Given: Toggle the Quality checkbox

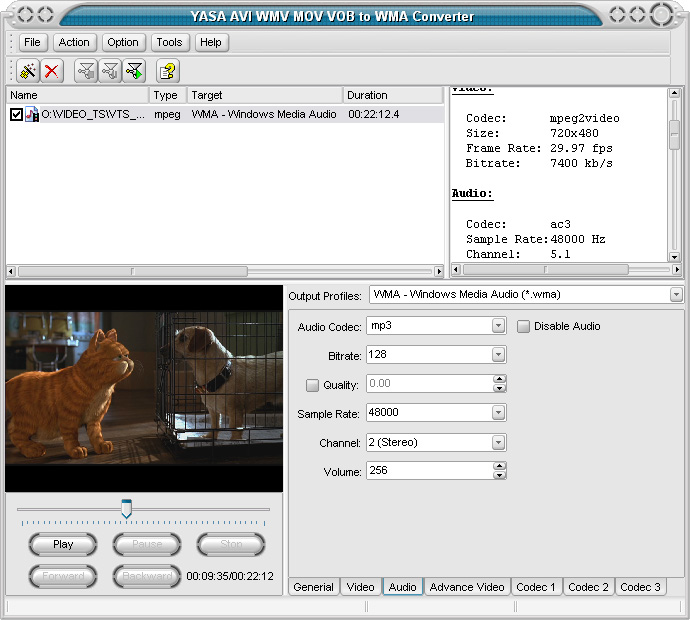Looking at the screenshot, I should tap(312, 385).
